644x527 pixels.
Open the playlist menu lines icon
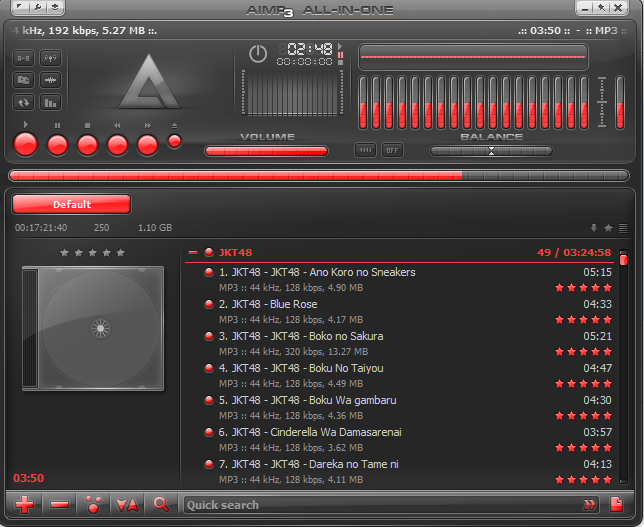pyautogui.click(x=623, y=228)
